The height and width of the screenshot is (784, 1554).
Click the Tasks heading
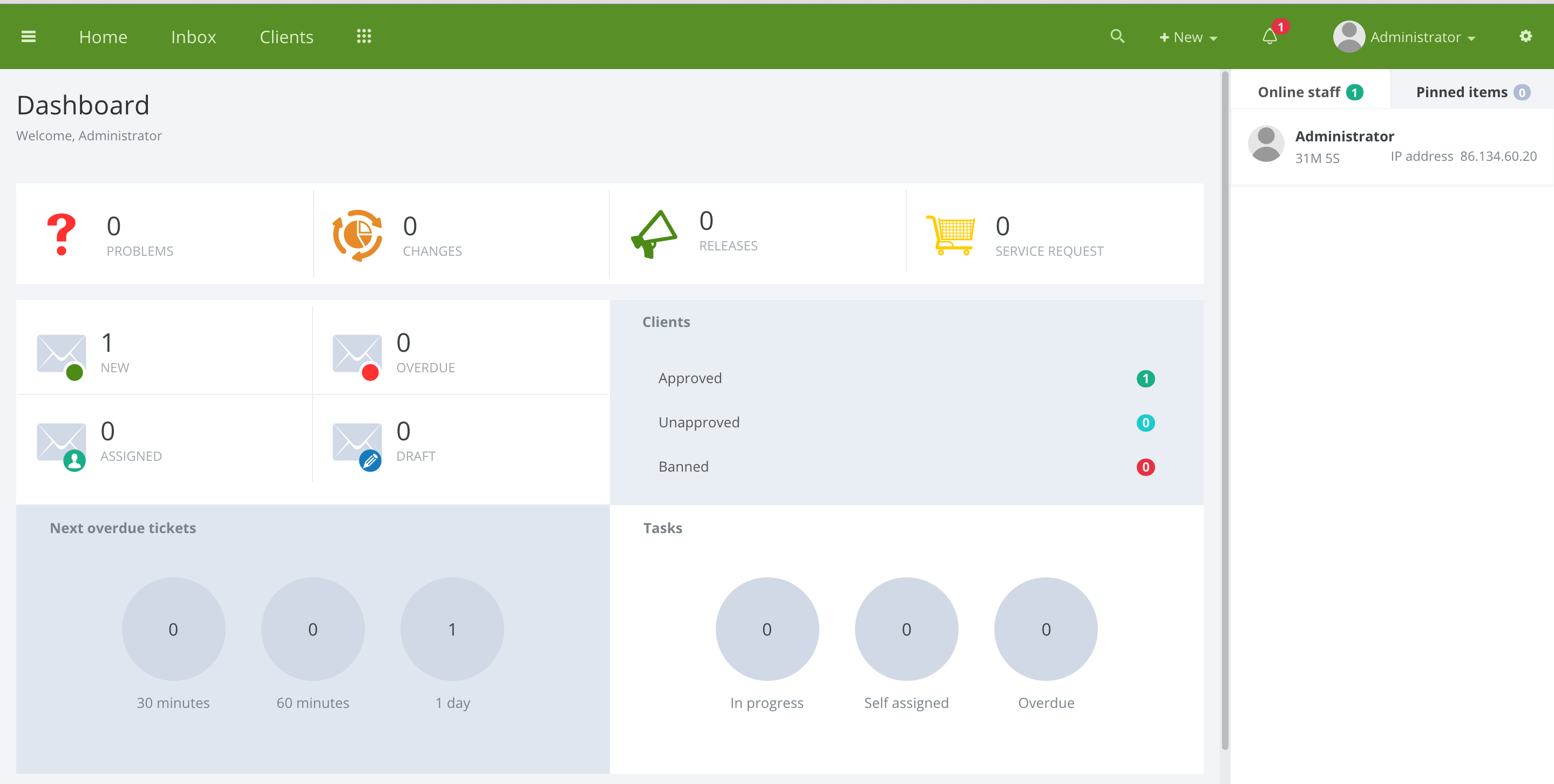pos(662,528)
